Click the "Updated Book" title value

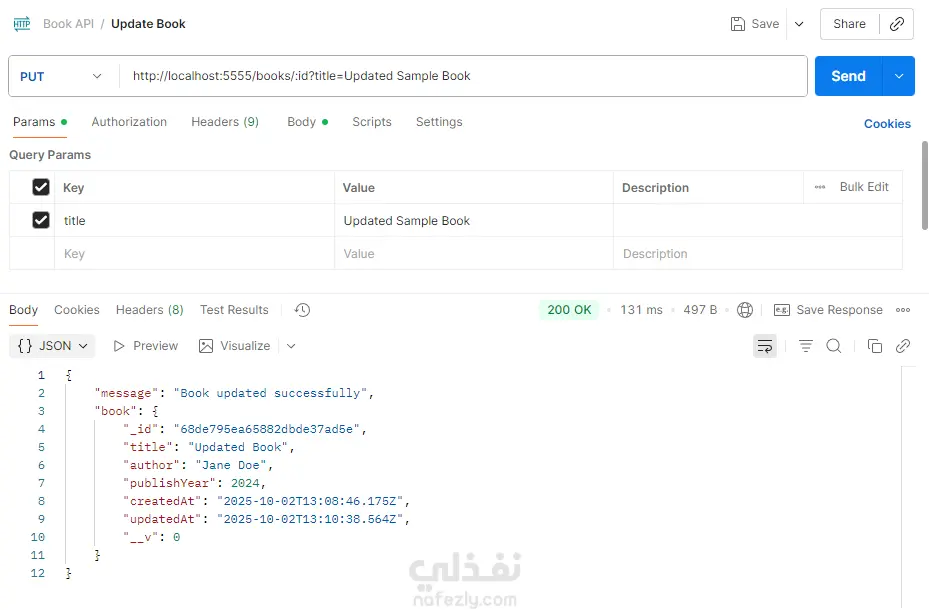238,447
